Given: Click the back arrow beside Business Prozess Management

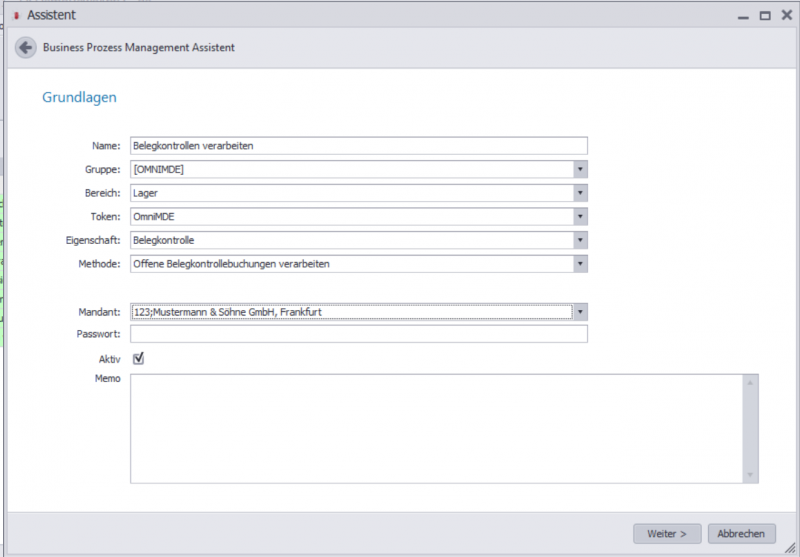Looking at the screenshot, I should click(26, 47).
